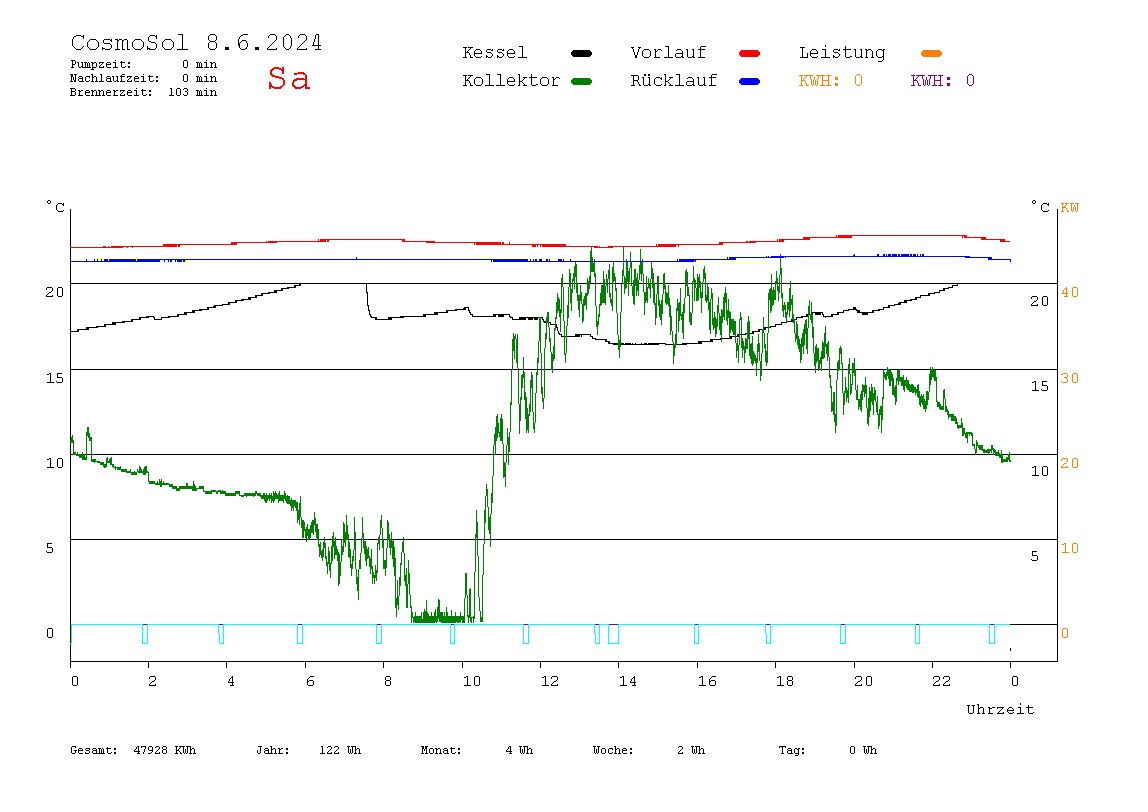The image size is (1148, 812).
Task: Select the "4 Wh" monthly value
Action: [x=519, y=750]
